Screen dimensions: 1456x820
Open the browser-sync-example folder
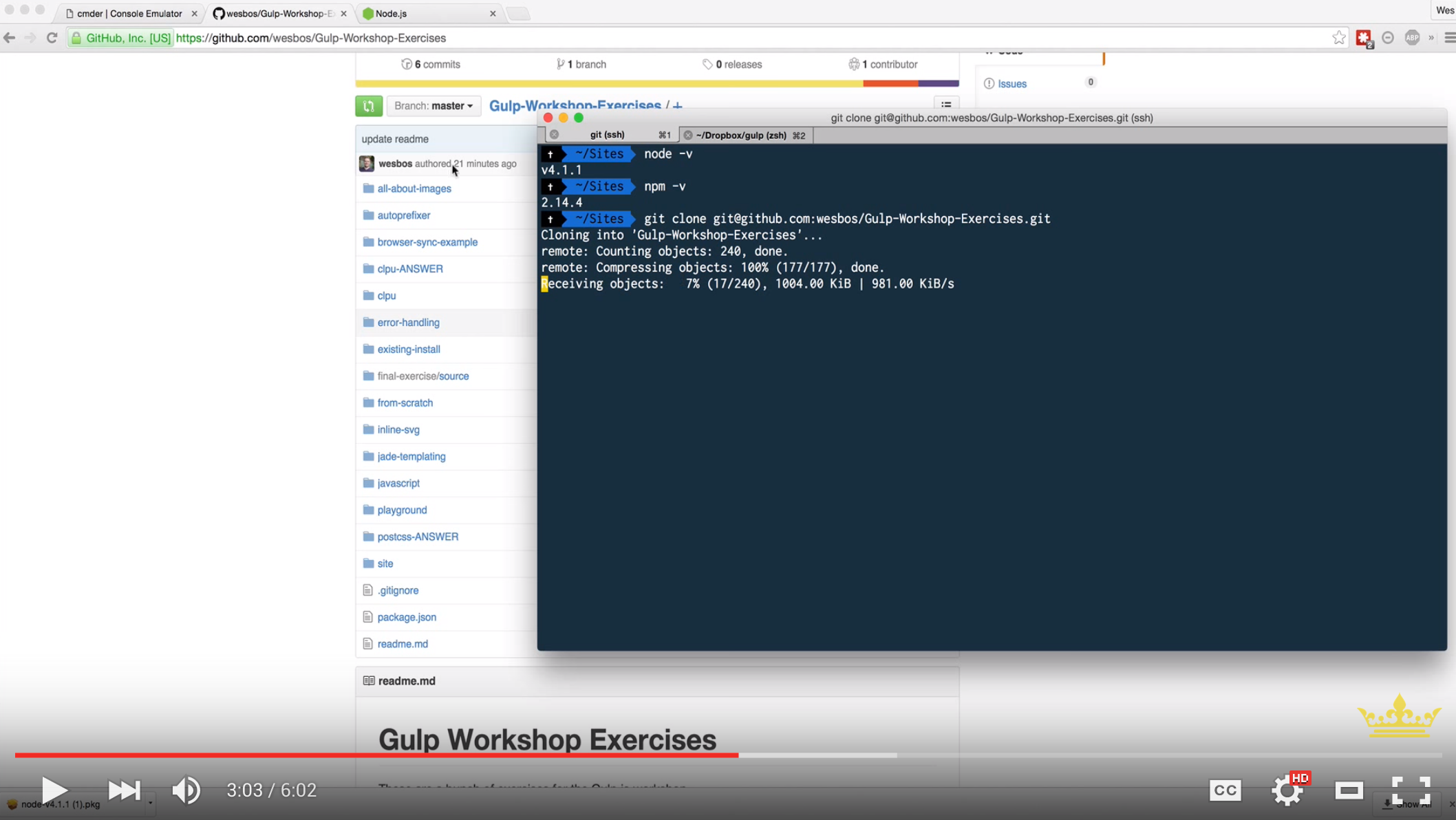tap(427, 242)
